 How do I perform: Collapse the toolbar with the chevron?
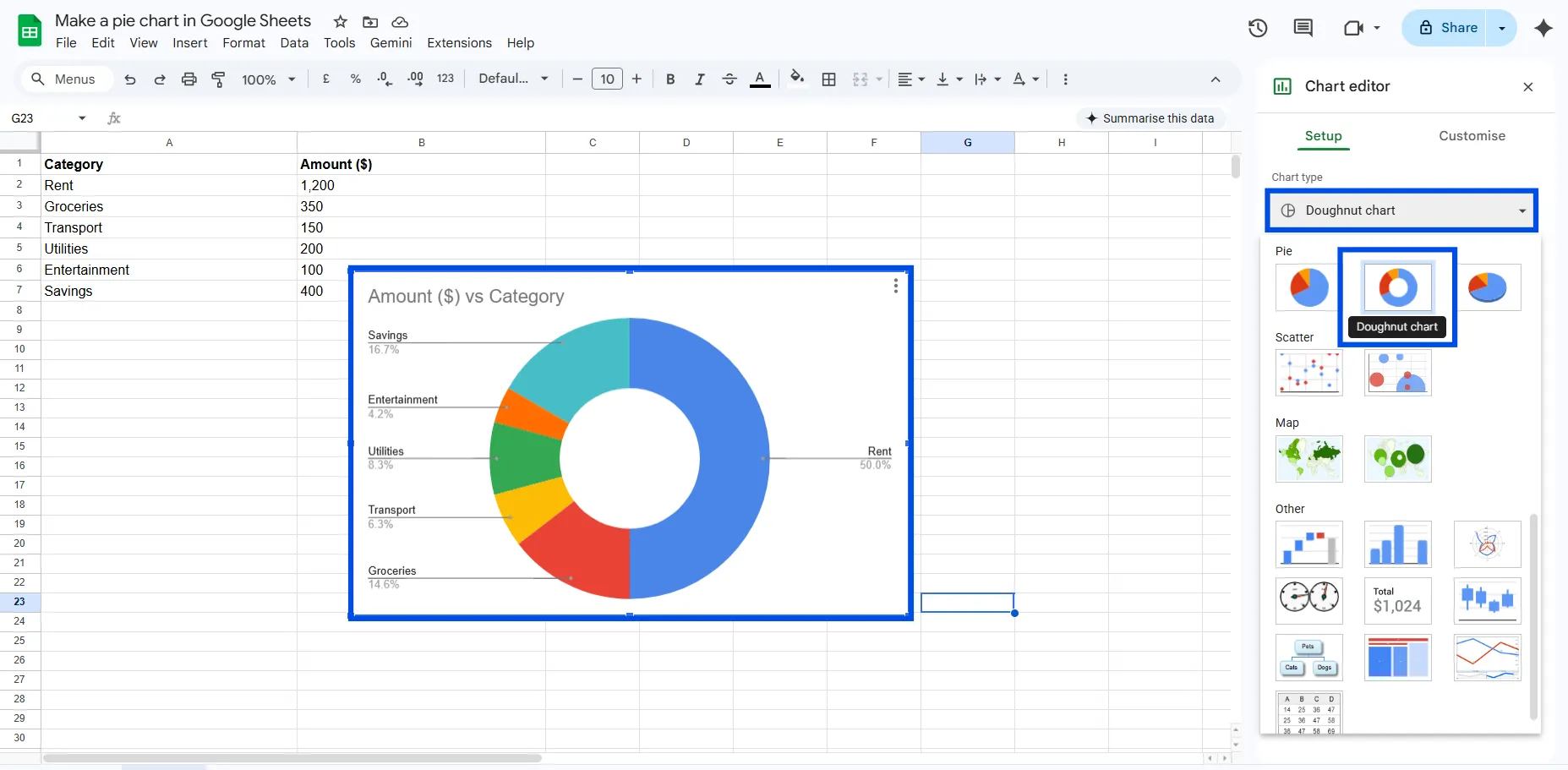[1216, 79]
